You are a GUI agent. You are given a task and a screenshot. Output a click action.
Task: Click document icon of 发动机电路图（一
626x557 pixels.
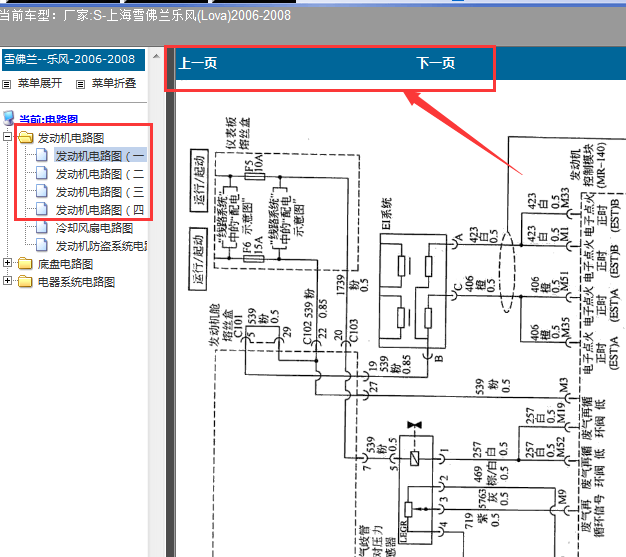(x=42, y=155)
